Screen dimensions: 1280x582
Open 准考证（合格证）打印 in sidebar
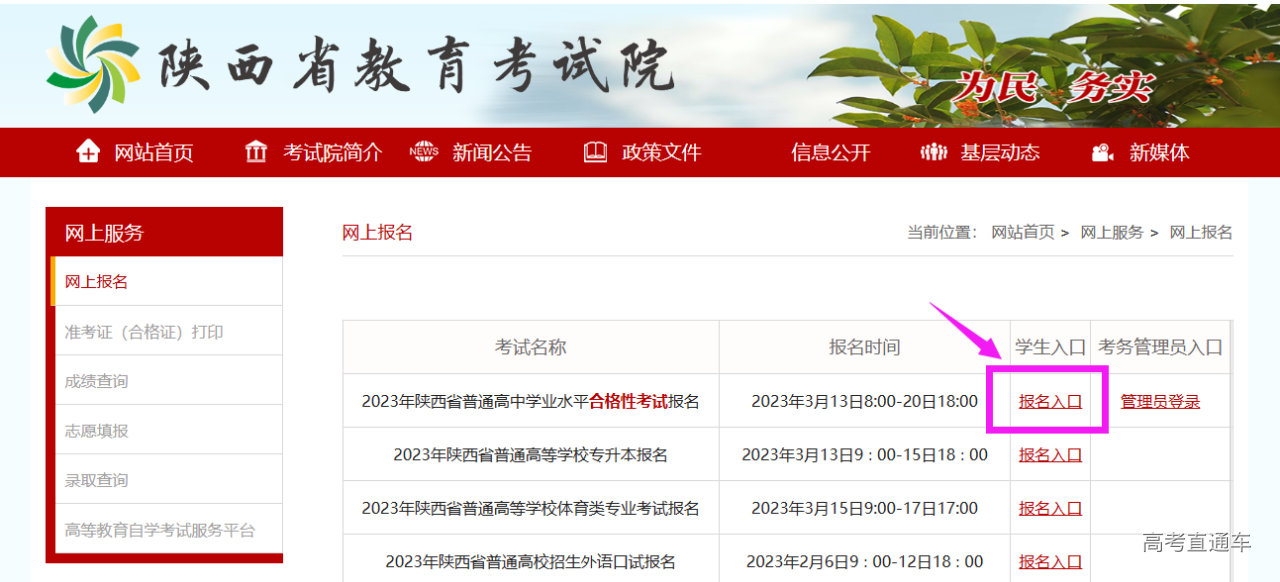[x=143, y=332]
